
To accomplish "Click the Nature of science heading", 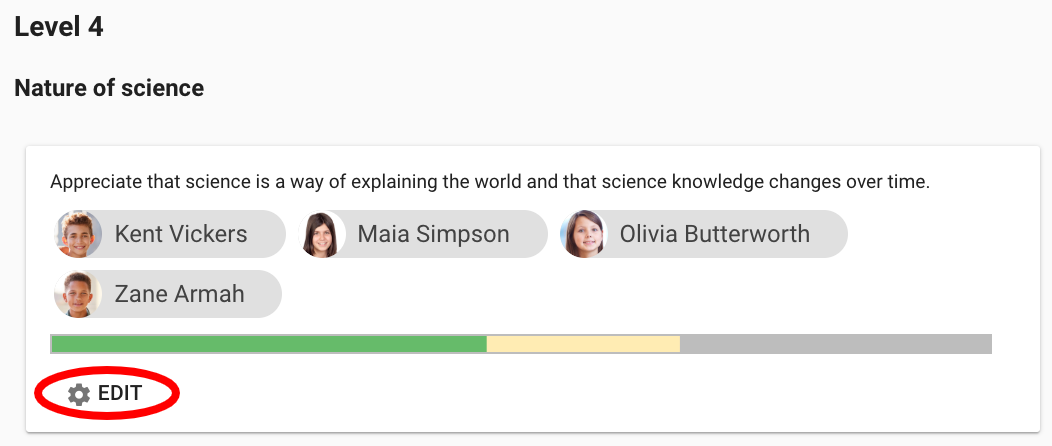I will 109,88.
